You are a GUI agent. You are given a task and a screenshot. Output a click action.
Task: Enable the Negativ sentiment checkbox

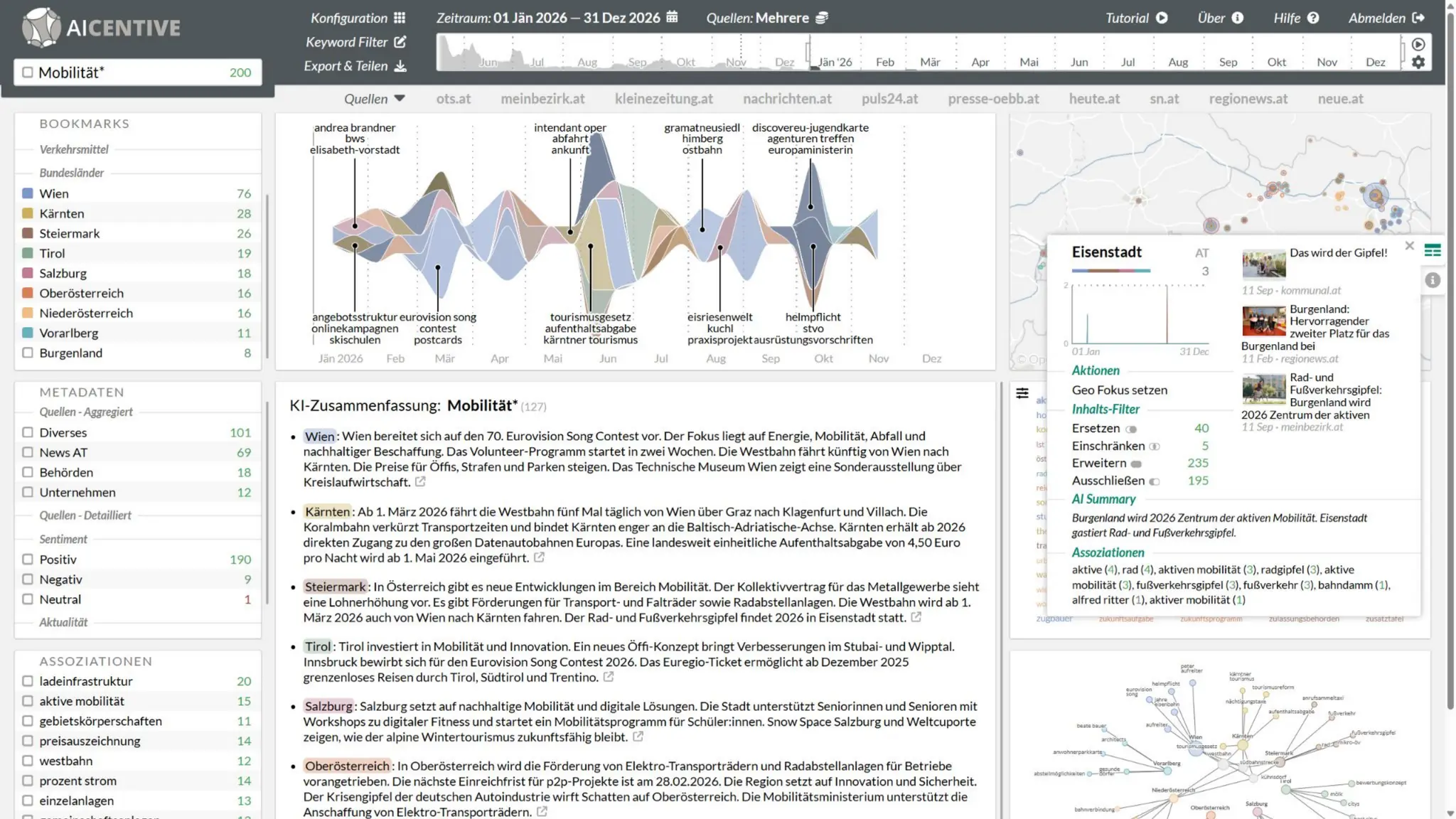(28, 579)
